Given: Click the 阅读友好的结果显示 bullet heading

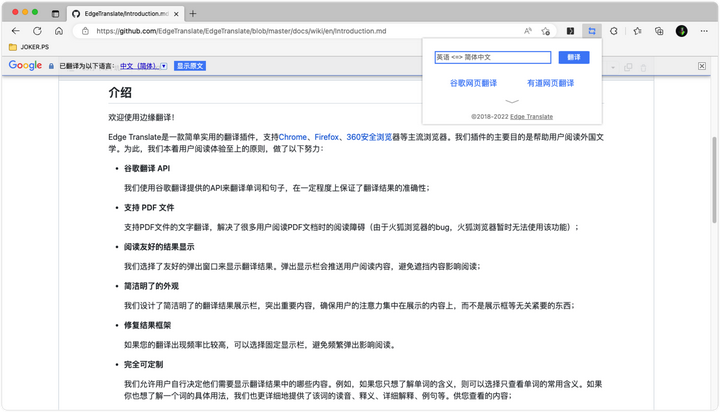Looking at the screenshot, I should click(x=159, y=247).
